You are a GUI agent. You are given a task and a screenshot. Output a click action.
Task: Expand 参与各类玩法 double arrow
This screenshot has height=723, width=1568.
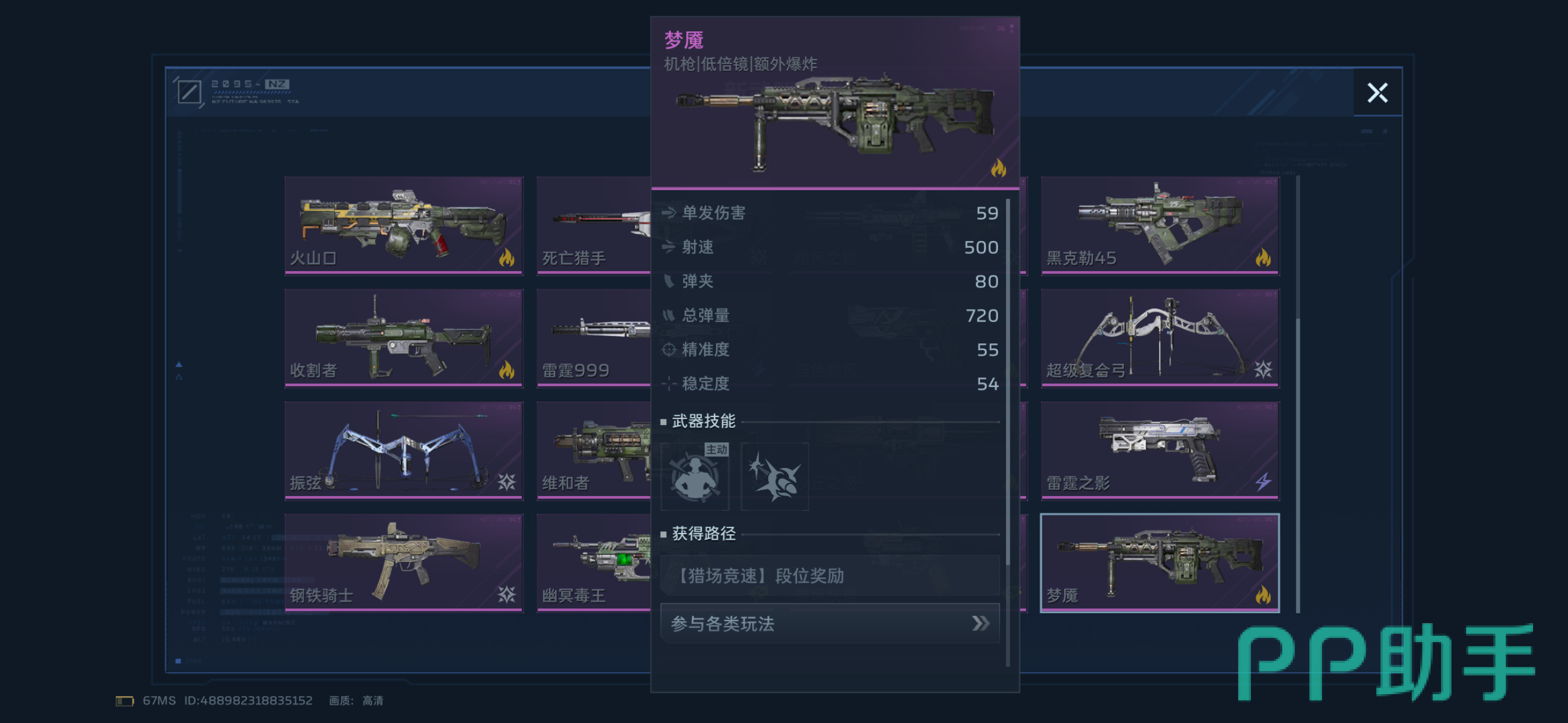(x=980, y=623)
